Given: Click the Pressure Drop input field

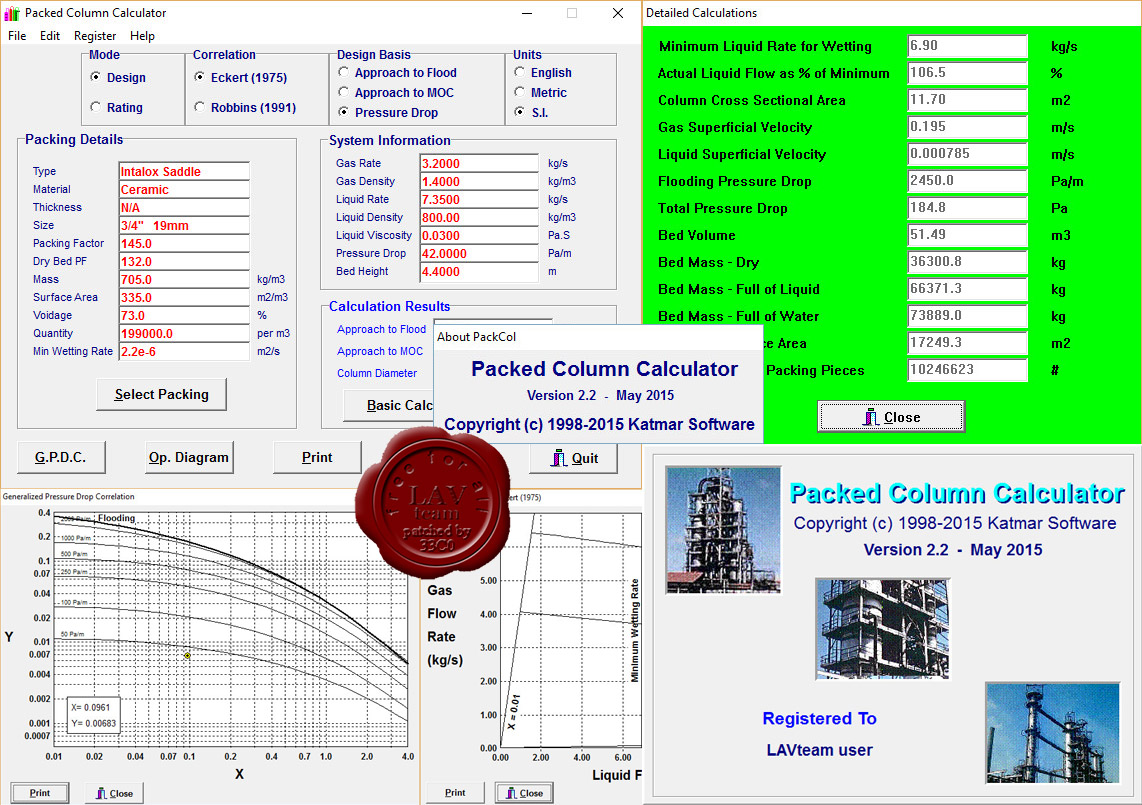Looking at the screenshot, I should pyautogui.click(x=479, y=254).
